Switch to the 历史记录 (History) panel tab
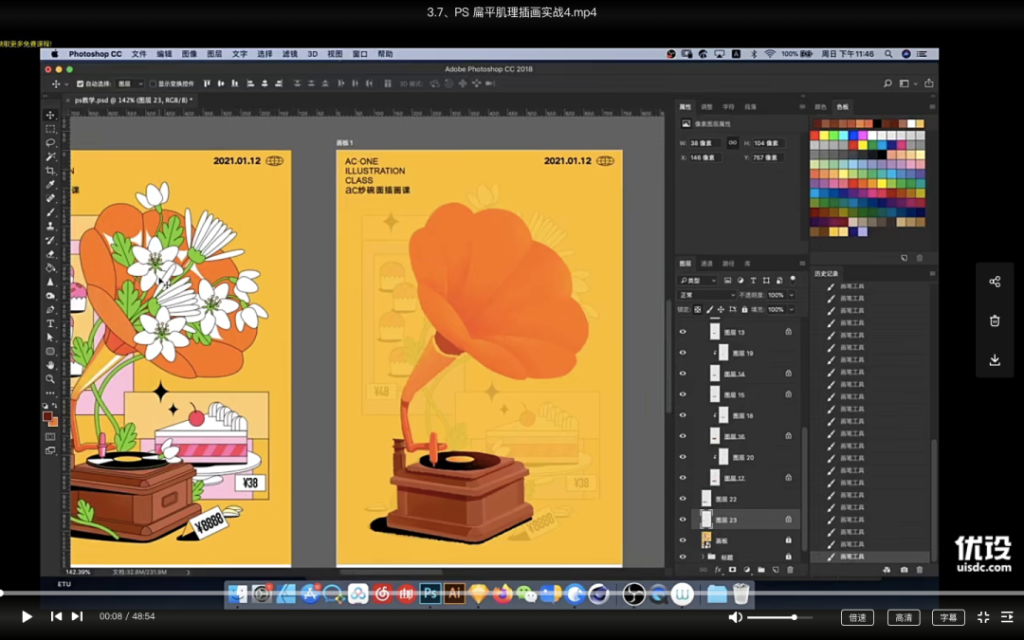1024x640 pixels. [826, 272]
